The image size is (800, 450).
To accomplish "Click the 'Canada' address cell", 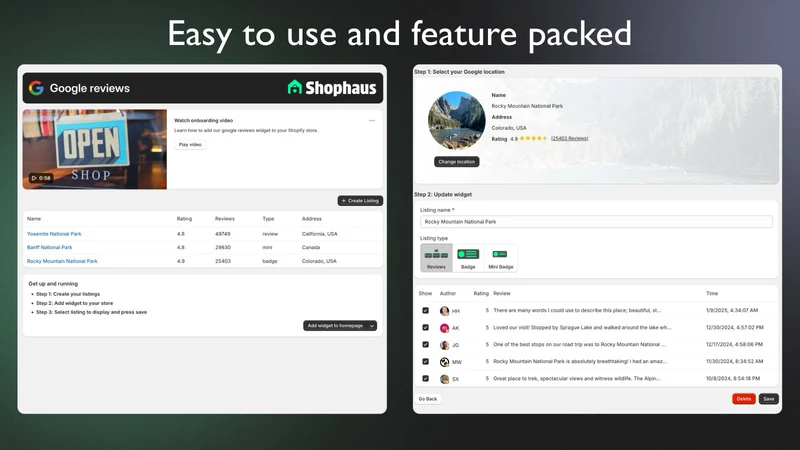I will 311,247.
